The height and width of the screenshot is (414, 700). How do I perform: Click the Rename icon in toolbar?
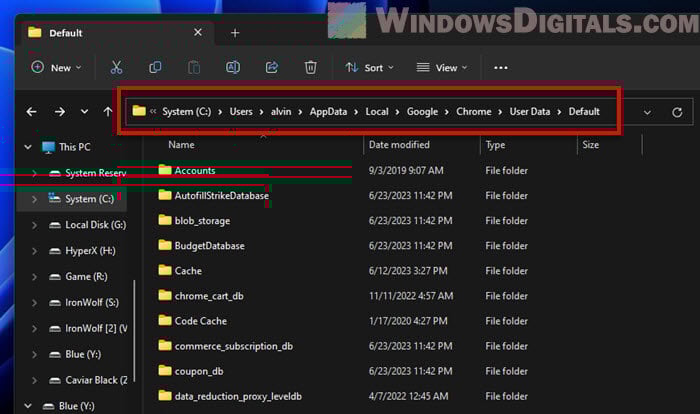tap(233, 67)
